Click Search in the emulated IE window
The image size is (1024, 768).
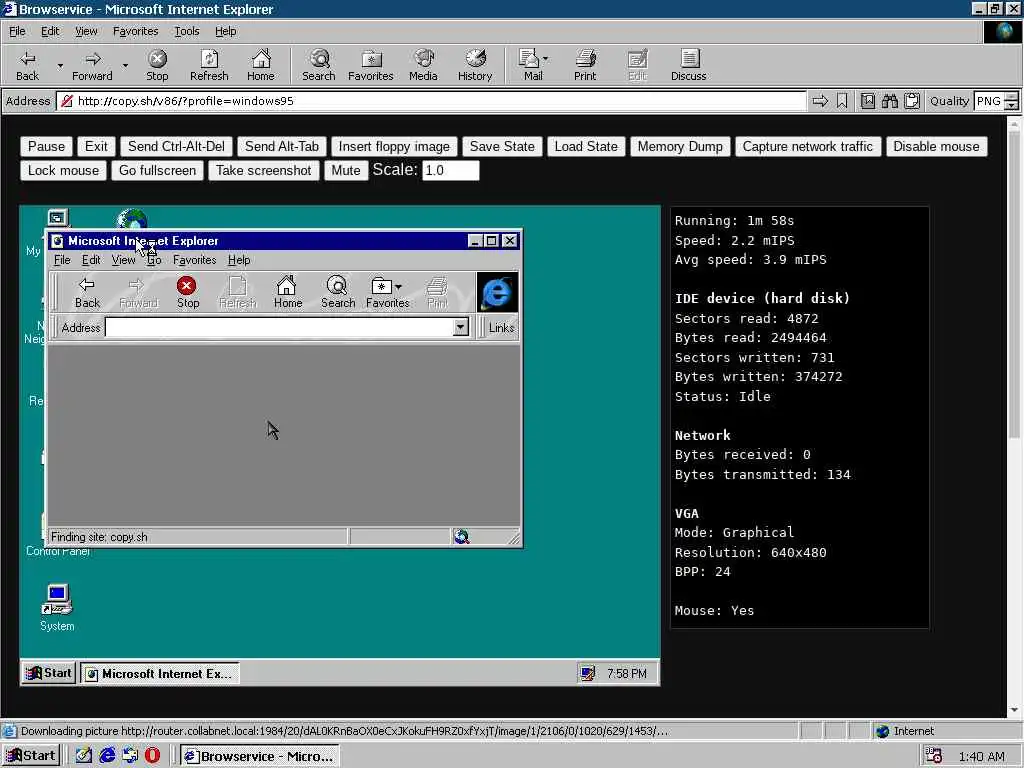tap(338, 292)
